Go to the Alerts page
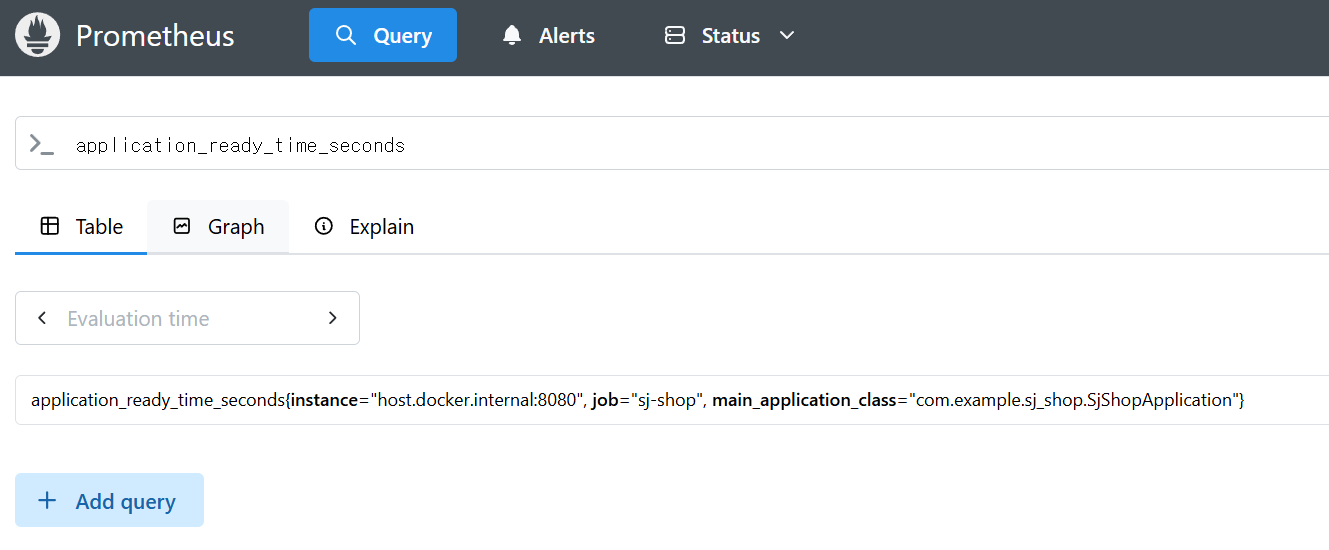 pos(548,36)
